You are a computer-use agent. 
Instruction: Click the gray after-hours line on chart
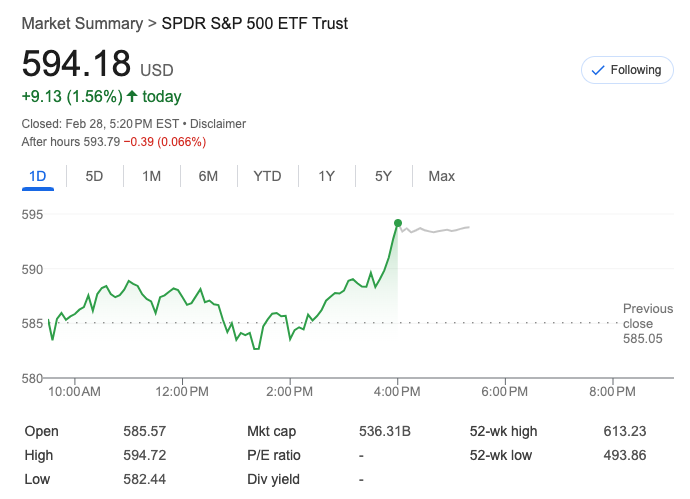[x=440, y=230]
